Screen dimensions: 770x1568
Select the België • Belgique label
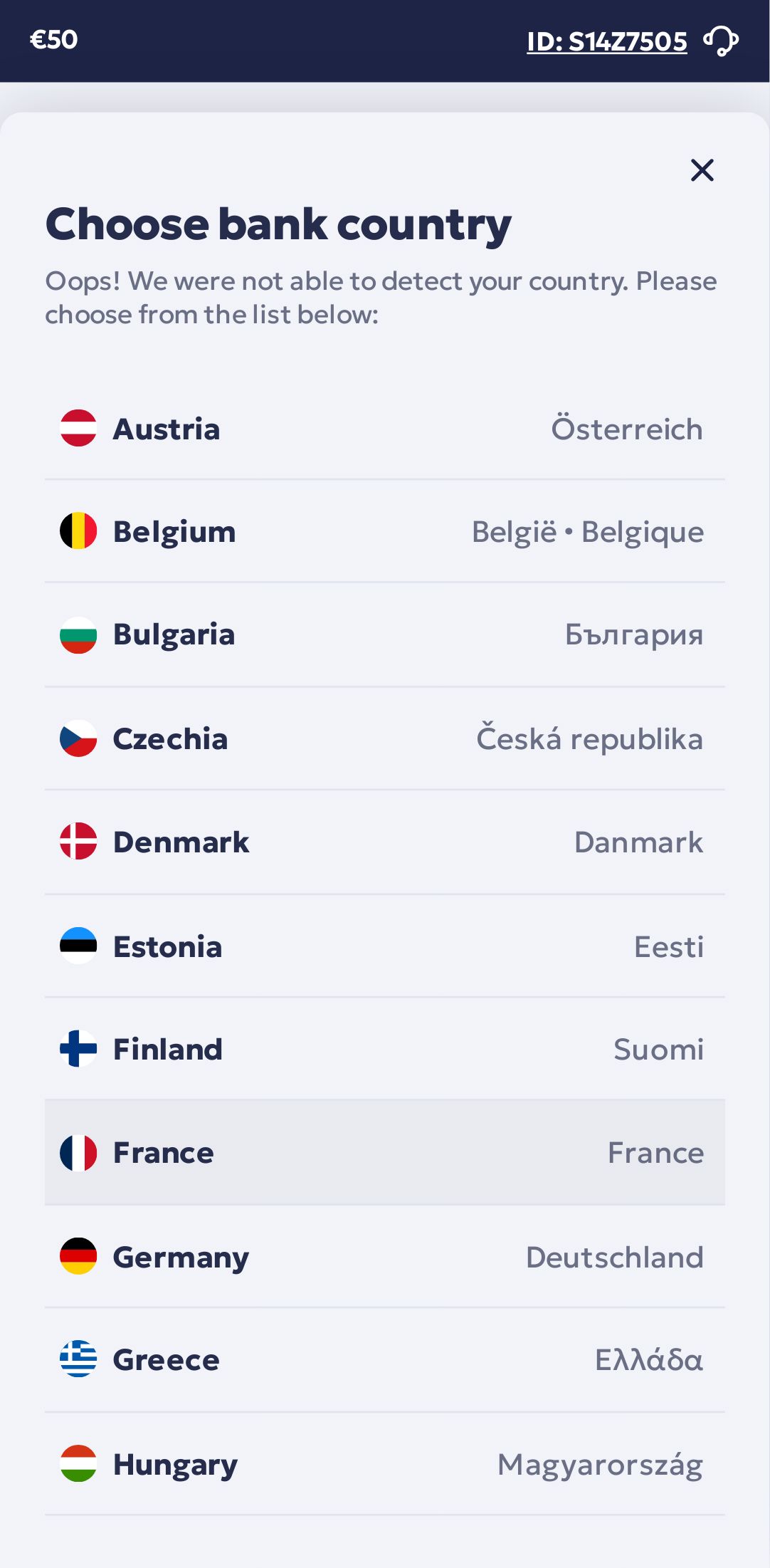click(x=587, y=532)
